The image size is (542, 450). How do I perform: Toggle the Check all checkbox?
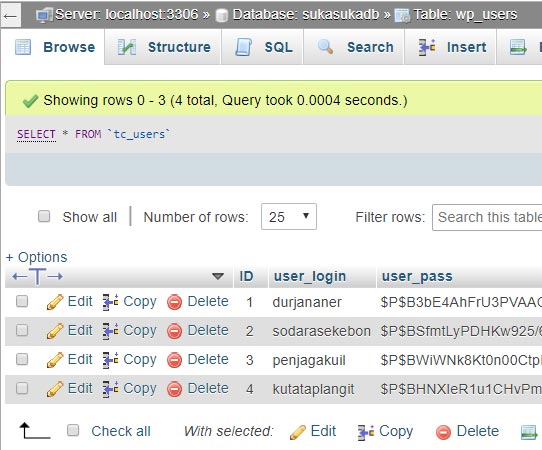click(x=73, y=431)
